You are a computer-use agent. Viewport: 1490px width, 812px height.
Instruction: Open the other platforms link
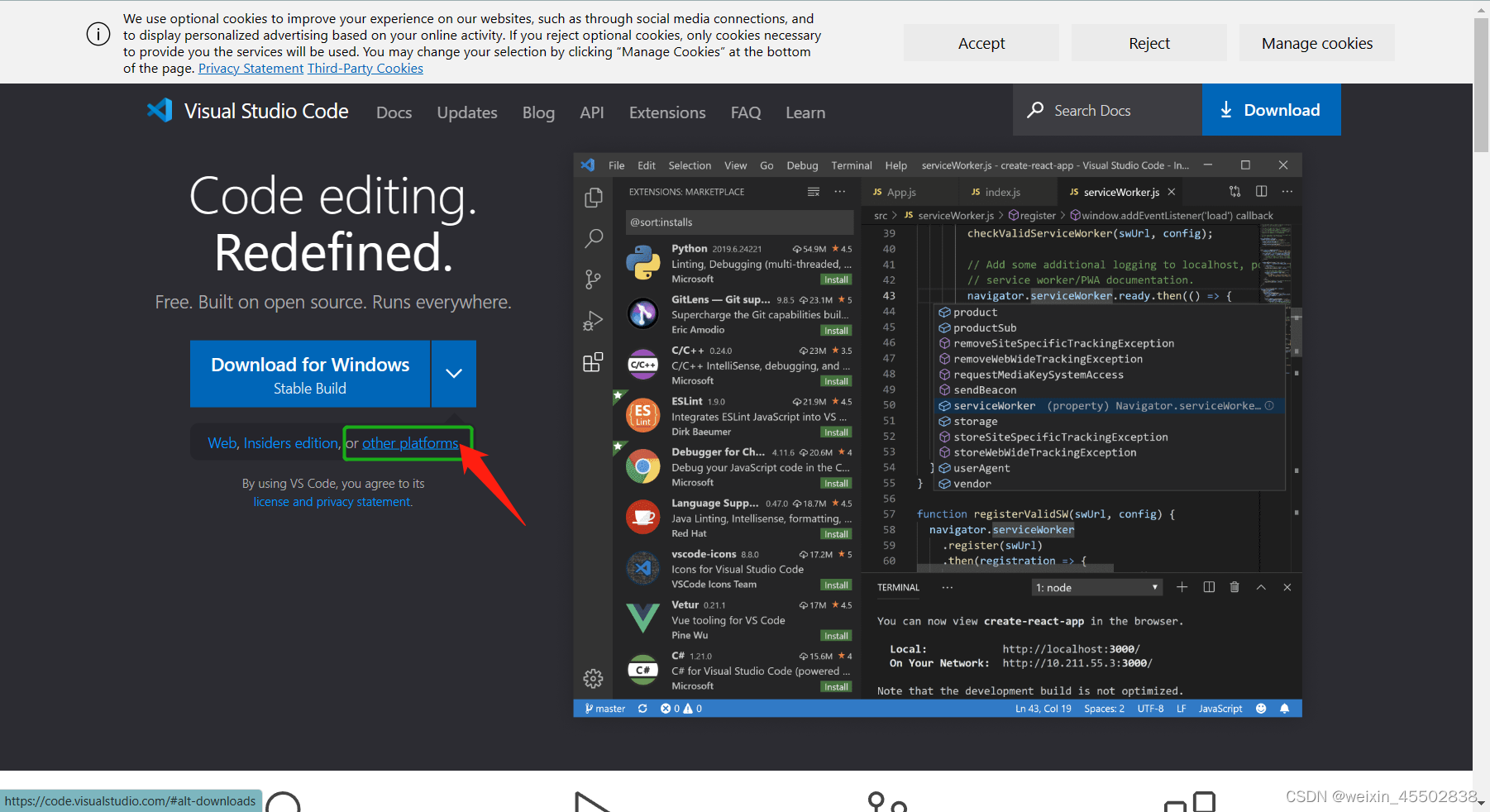pos(410,443)
